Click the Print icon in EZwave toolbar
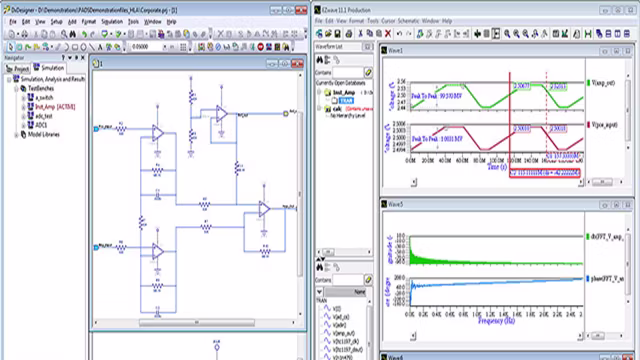Image resolution: width=640 pixels, height=360 pixels. tap(349, 34)
